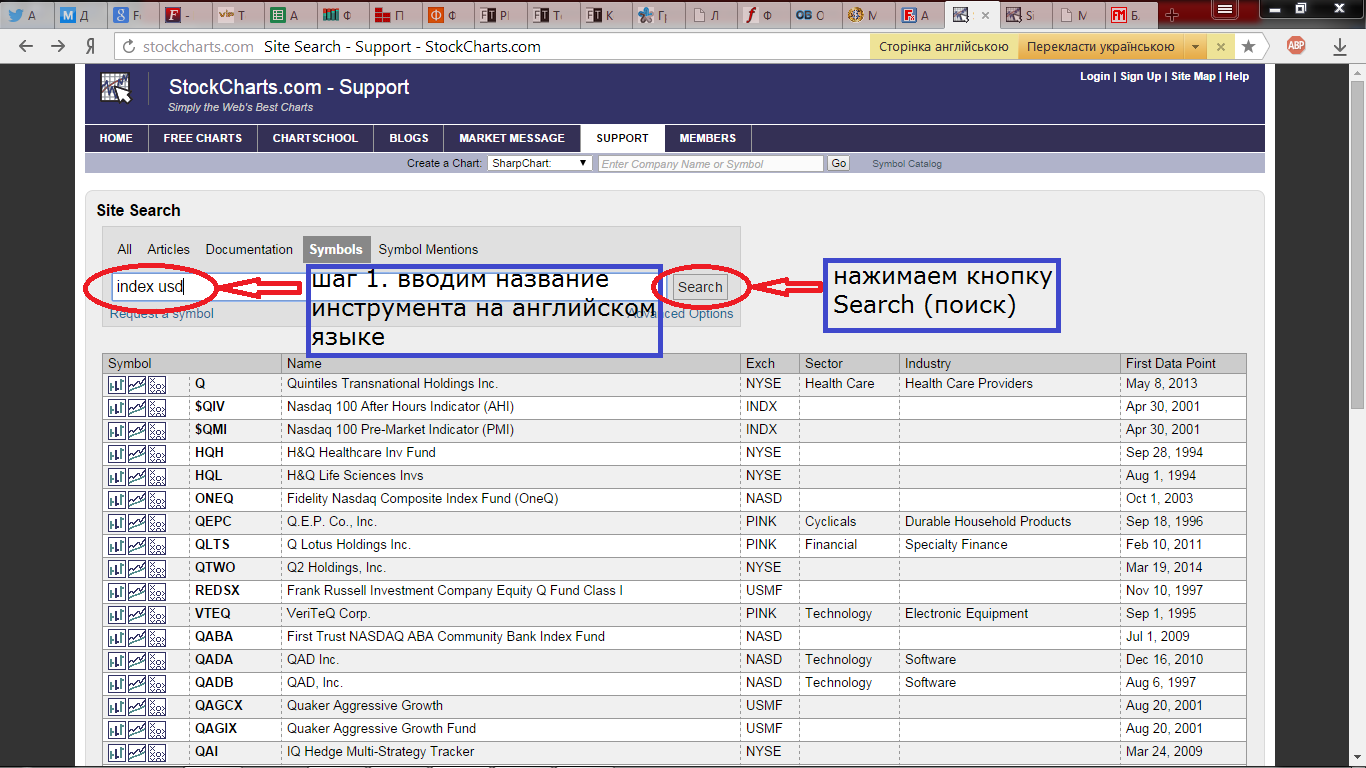1366x768 pixels.
Task: Open the MARKET MESSAGE navigation item
Action: tap(512, 138)
